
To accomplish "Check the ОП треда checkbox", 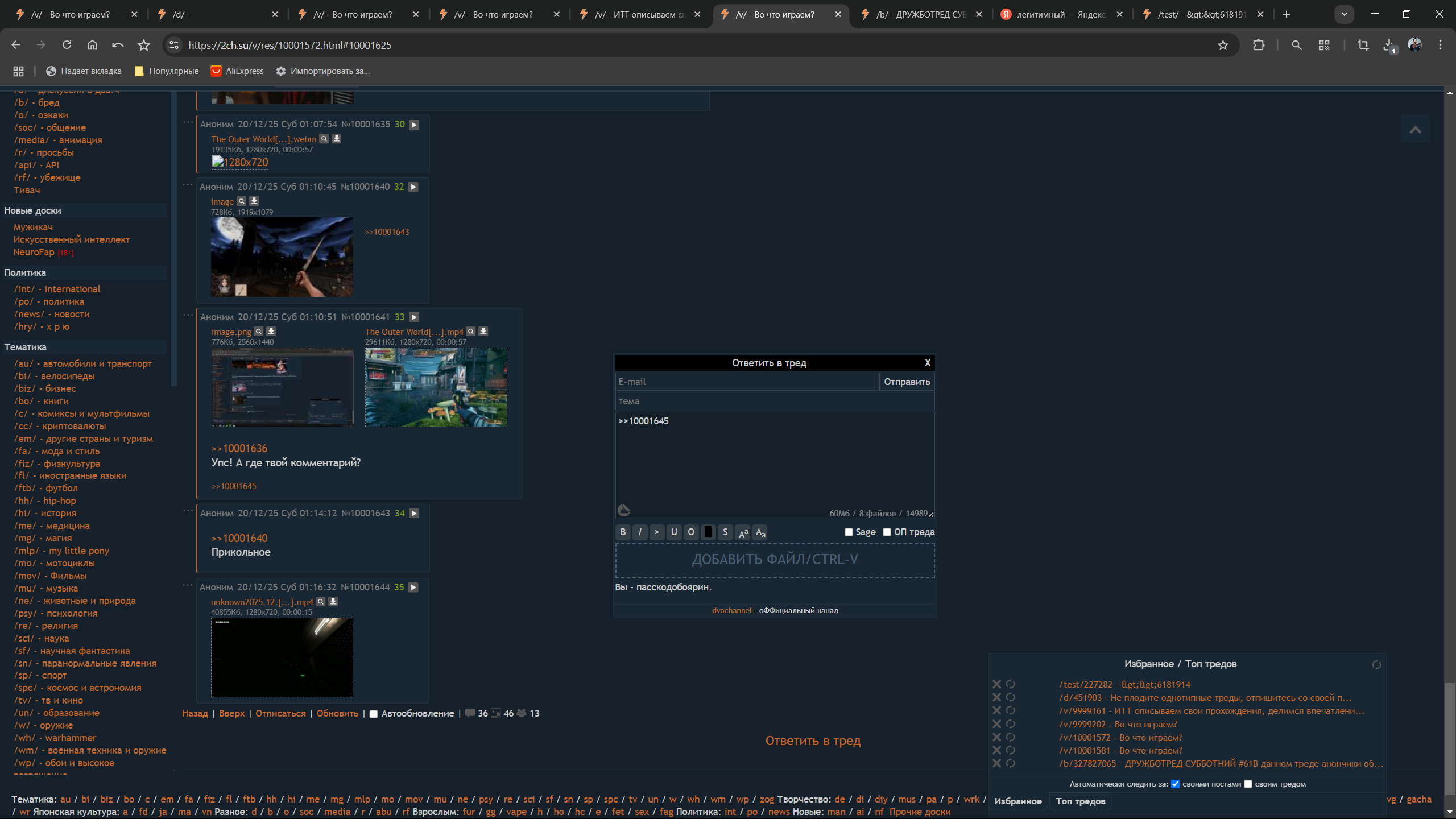I will point(887,532).
